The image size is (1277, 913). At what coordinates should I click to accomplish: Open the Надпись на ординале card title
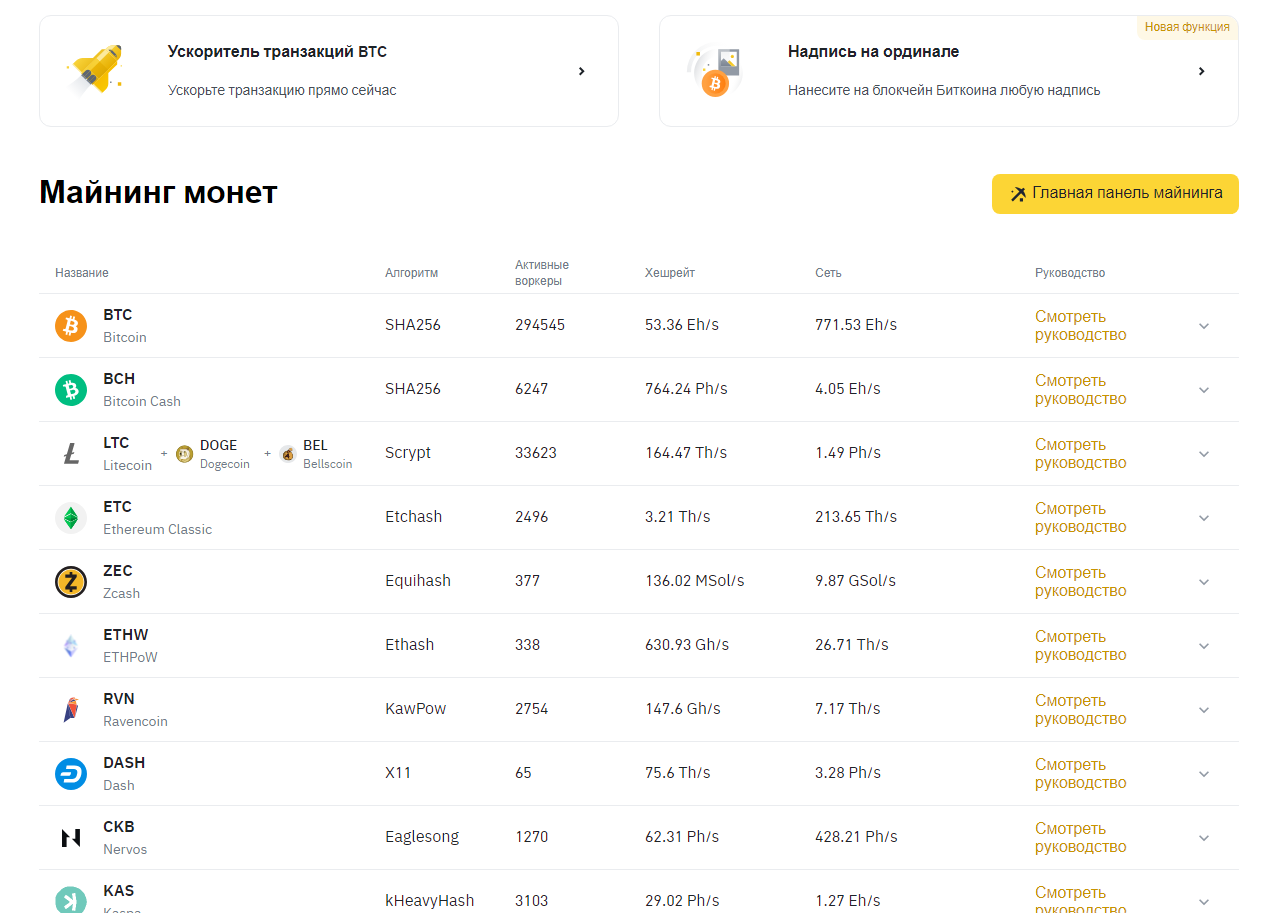pos(873,52)
